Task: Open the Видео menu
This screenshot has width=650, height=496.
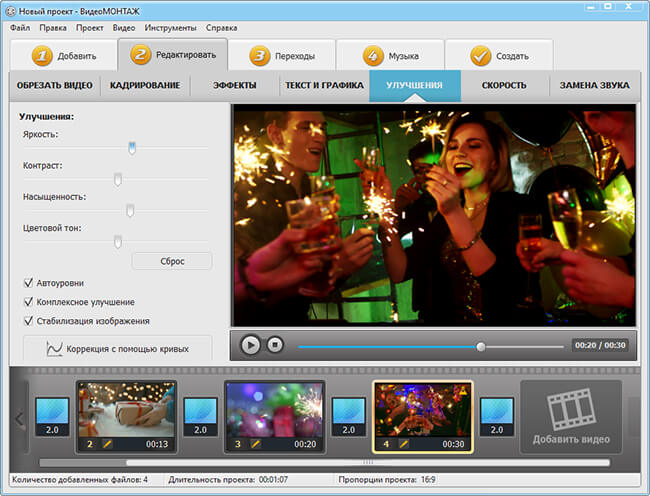Action: point(124,28)
